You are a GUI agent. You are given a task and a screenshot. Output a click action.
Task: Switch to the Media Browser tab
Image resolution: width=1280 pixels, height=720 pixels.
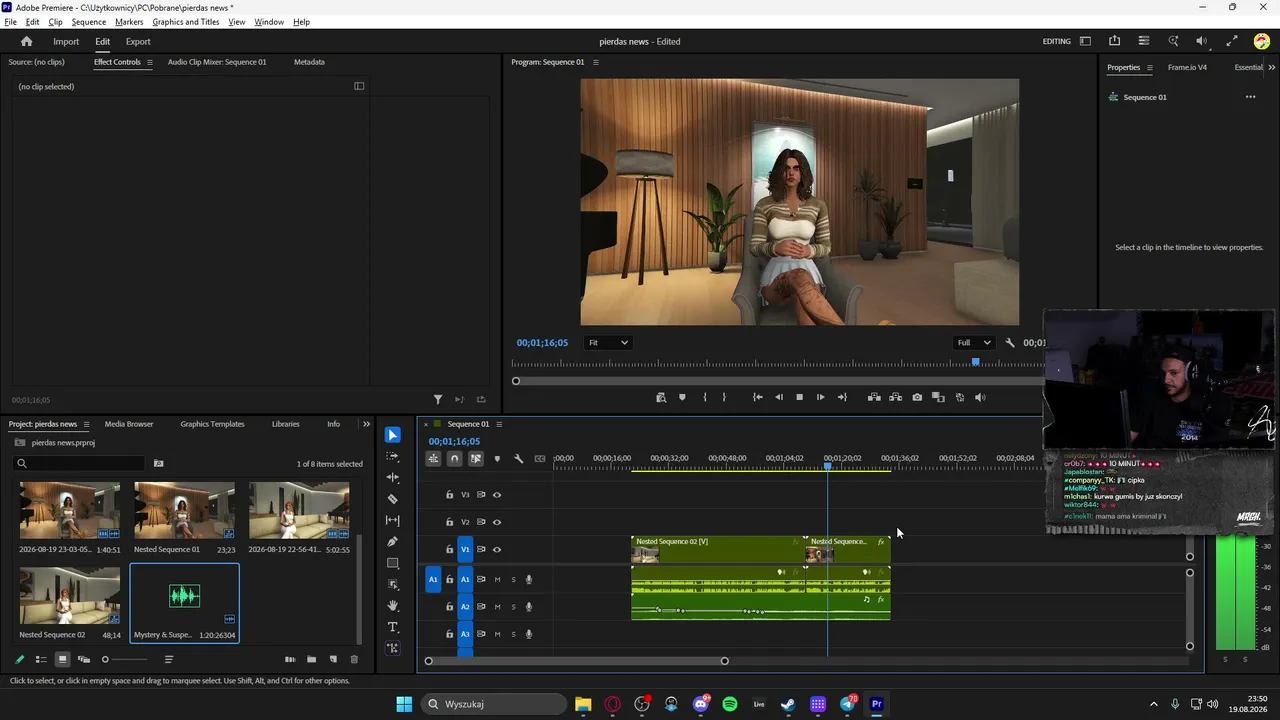pyautogui.click(x=129, y=424)
